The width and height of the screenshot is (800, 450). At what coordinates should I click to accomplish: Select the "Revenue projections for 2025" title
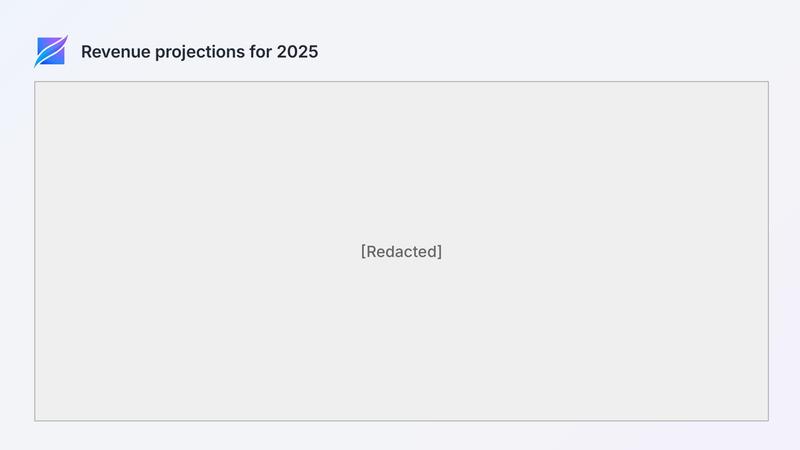point(199,52)
